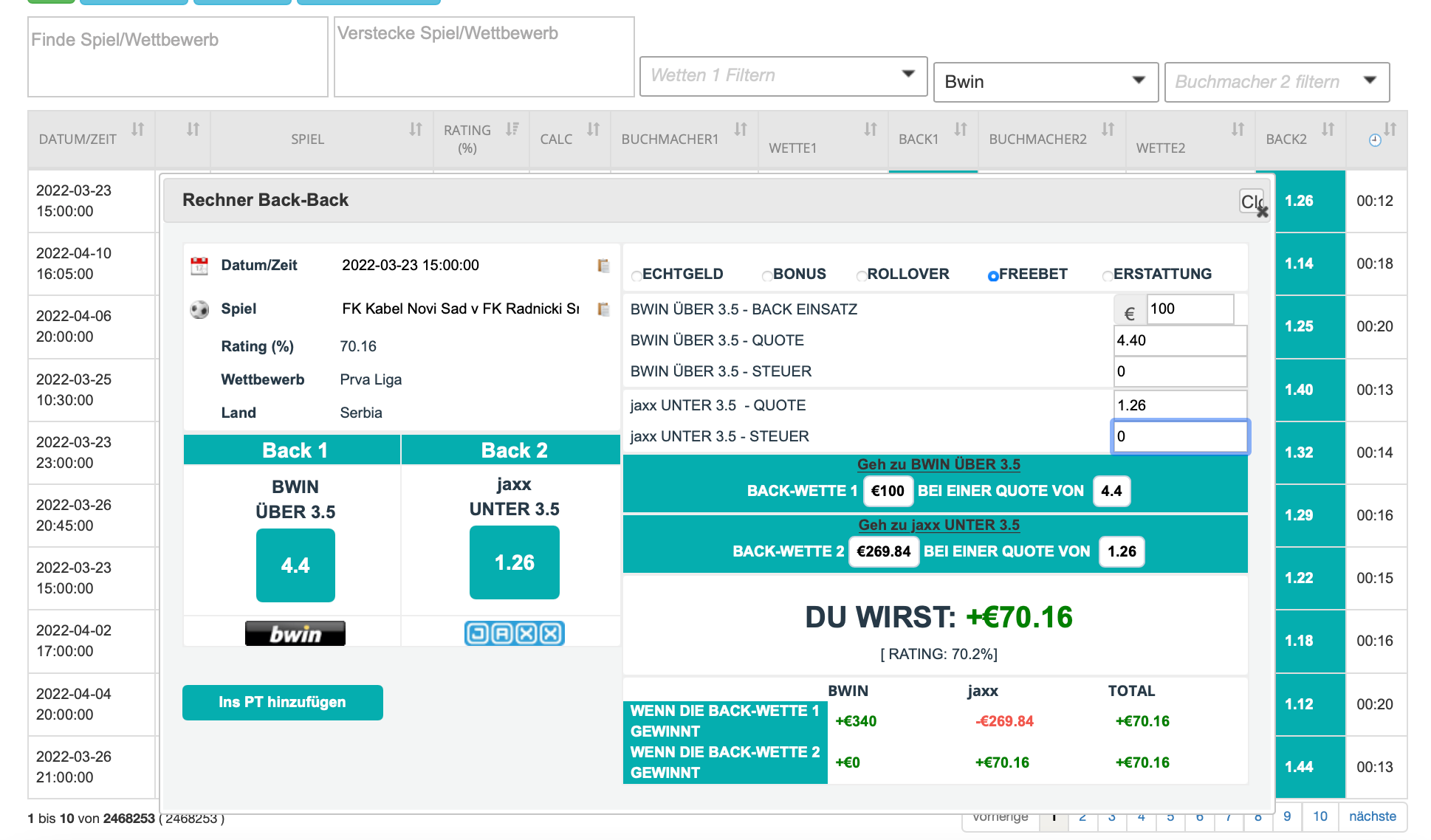Click the €100 Back-Wette 1 stake value

(888, 491)
